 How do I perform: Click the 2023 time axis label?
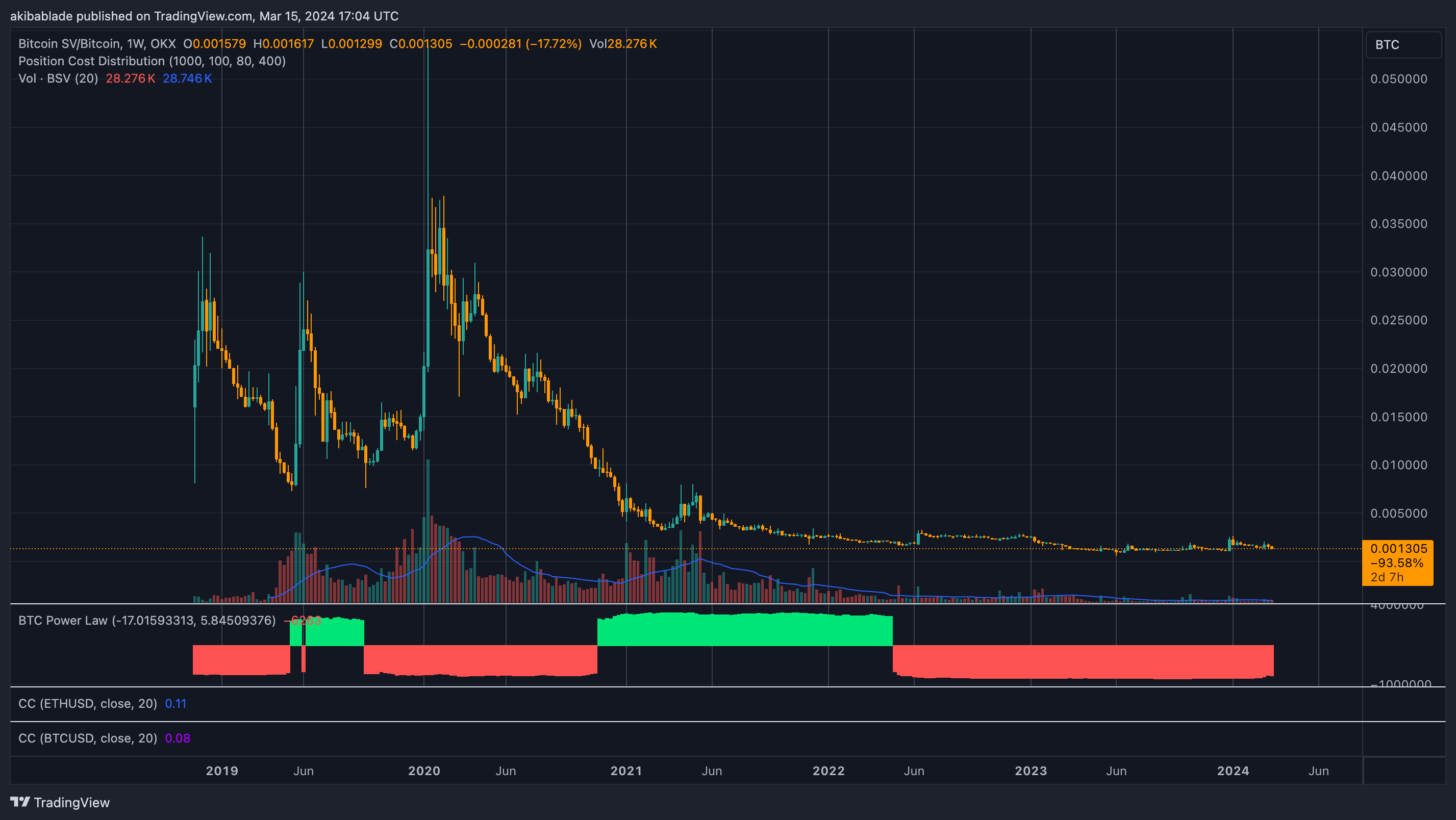pyautogui.click(x=1031, y=771)
